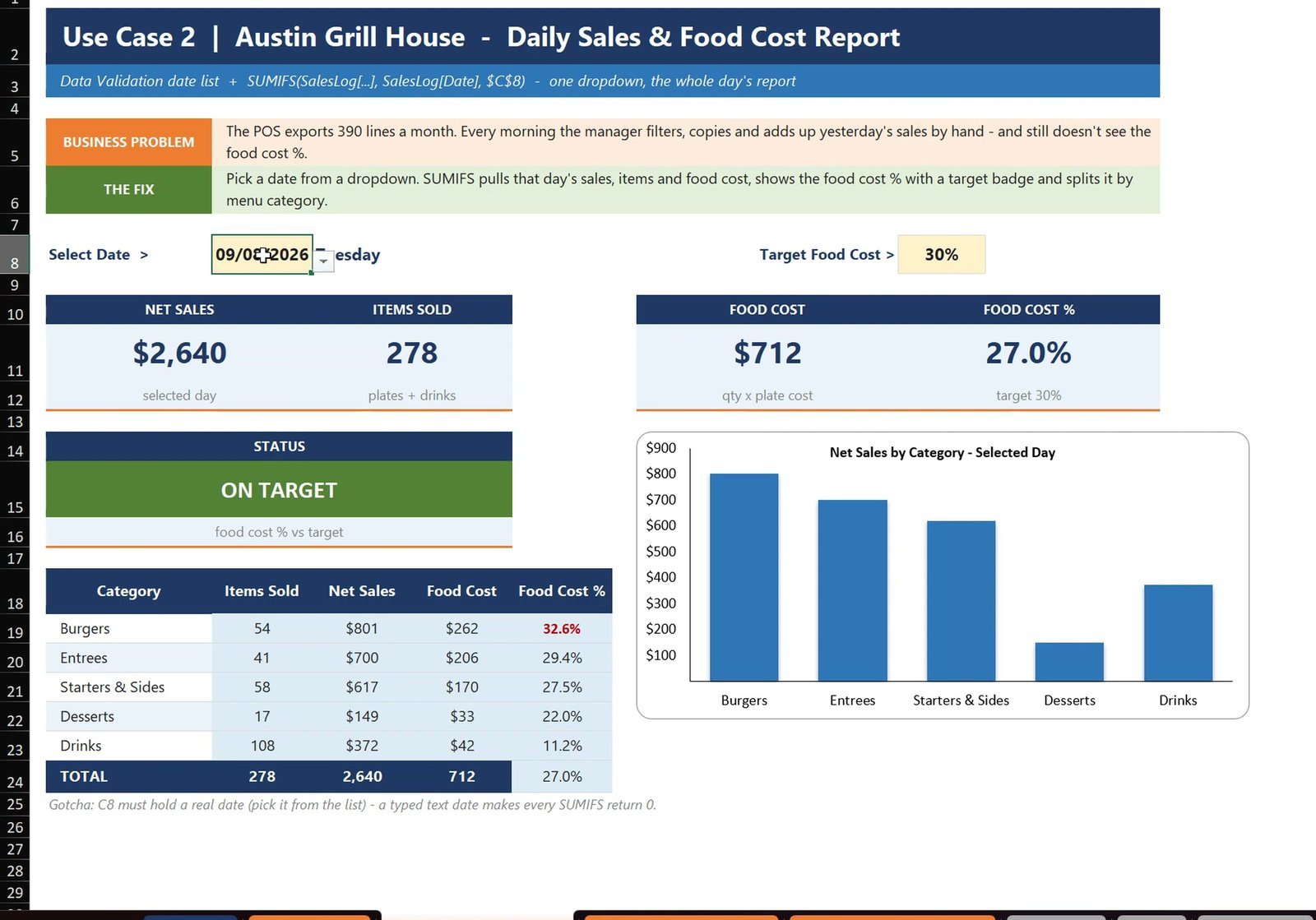The image size is (1316, 920).
Task: Click the NET SALES header cell
Action: [179, 310]
